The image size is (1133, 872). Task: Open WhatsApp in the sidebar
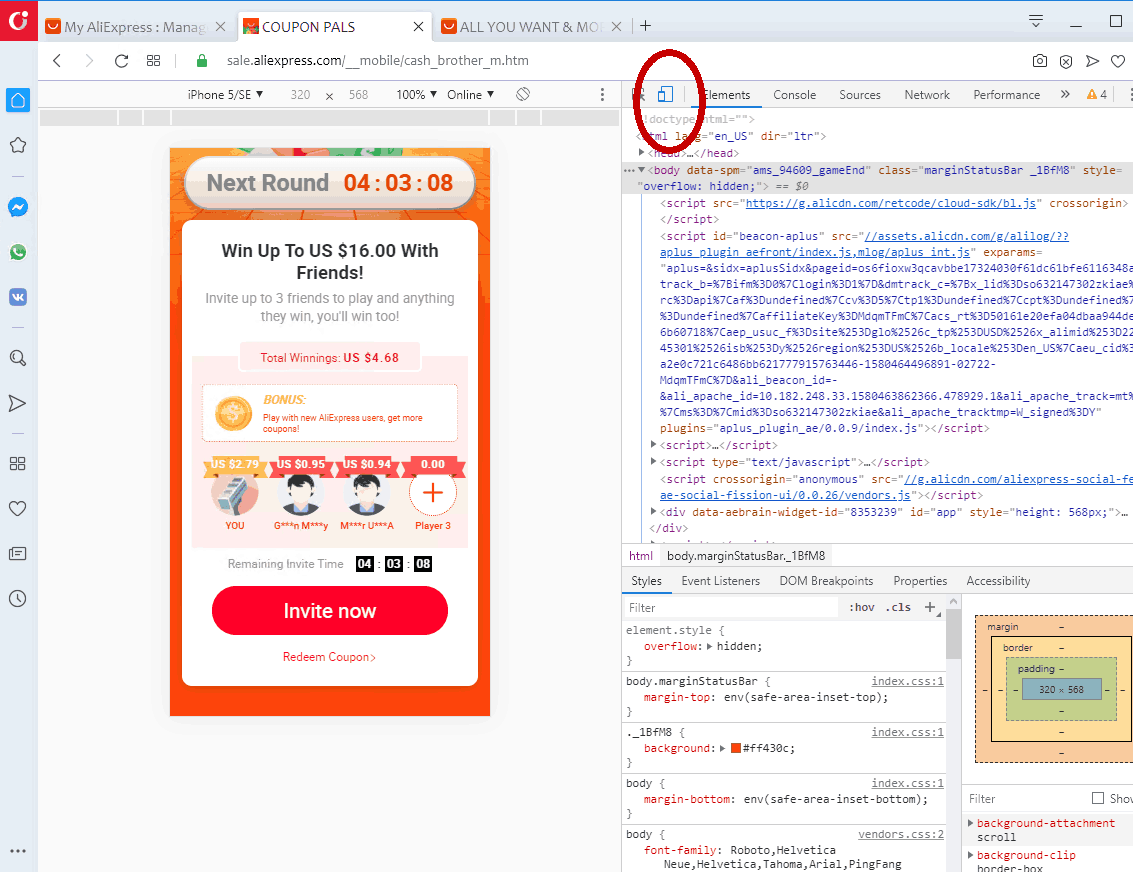pos(18,252)
